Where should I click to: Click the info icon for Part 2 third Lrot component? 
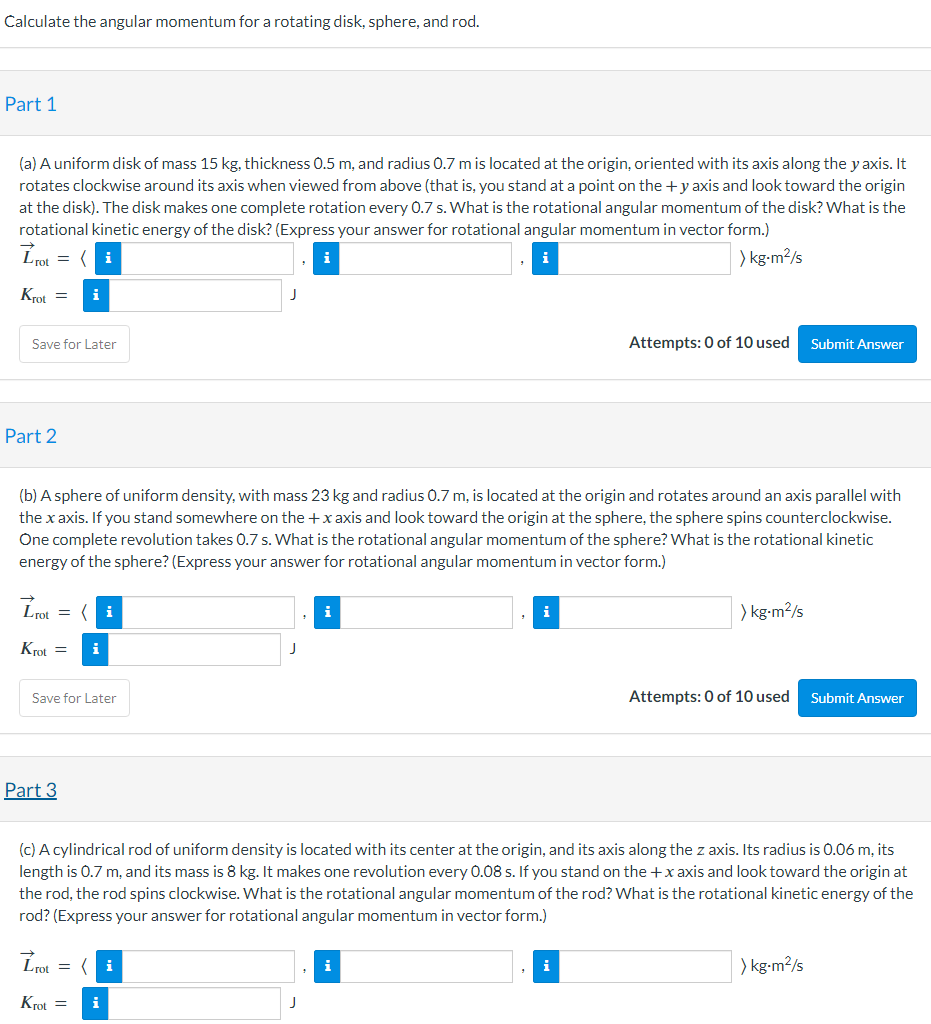click(545, 611)
